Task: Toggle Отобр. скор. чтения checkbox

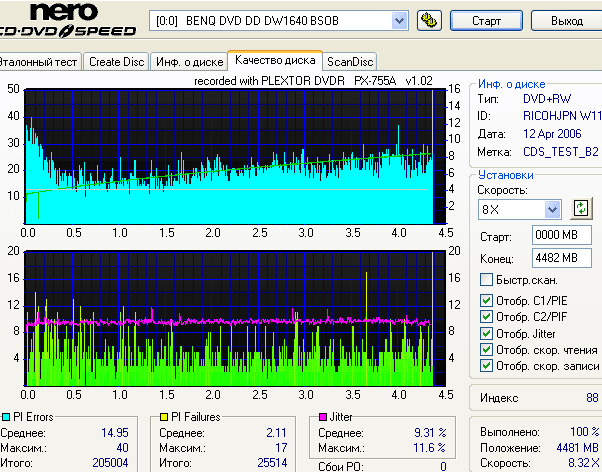Action: (486, 349)
